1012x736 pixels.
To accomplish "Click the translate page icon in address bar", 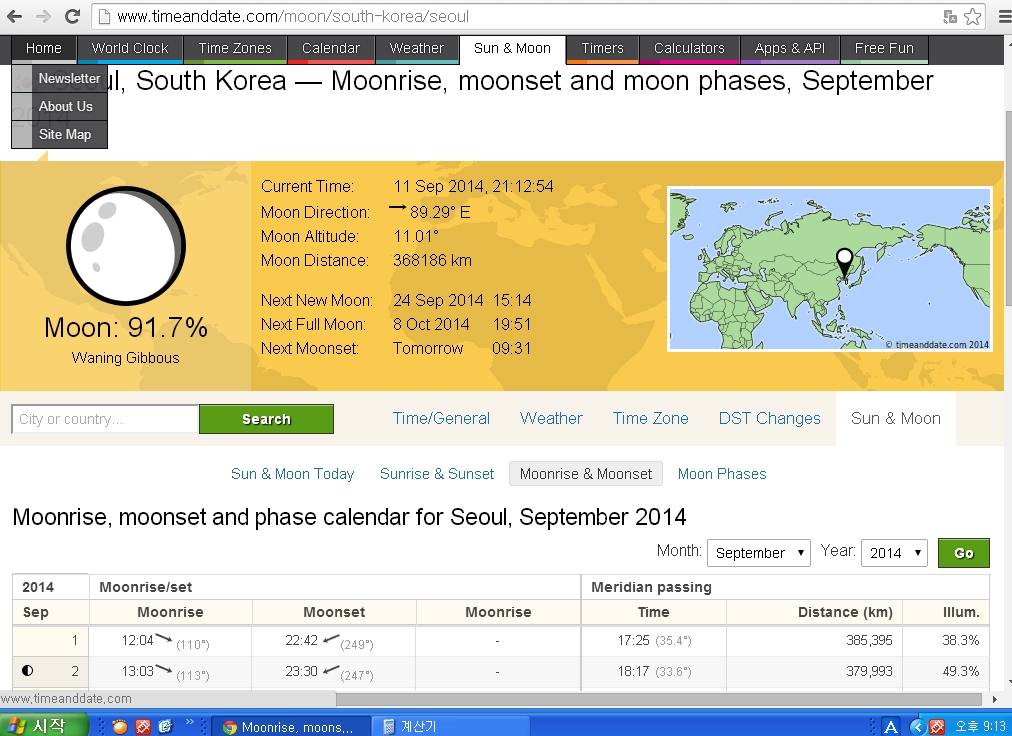I will tap(950, 17).
